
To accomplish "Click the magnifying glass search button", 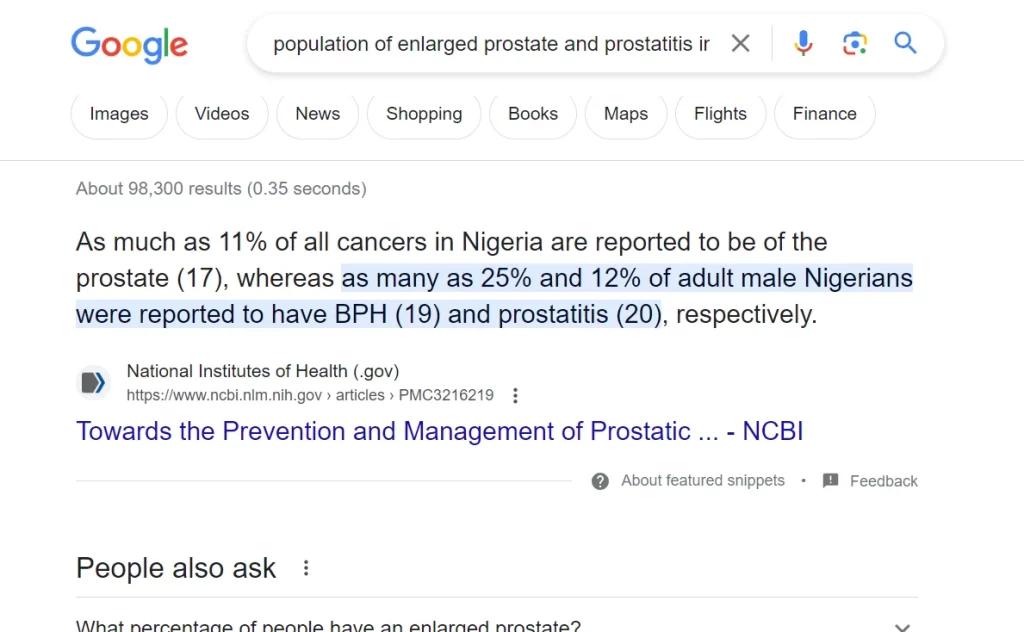I will pyautogui.click(x=905, y=43).
